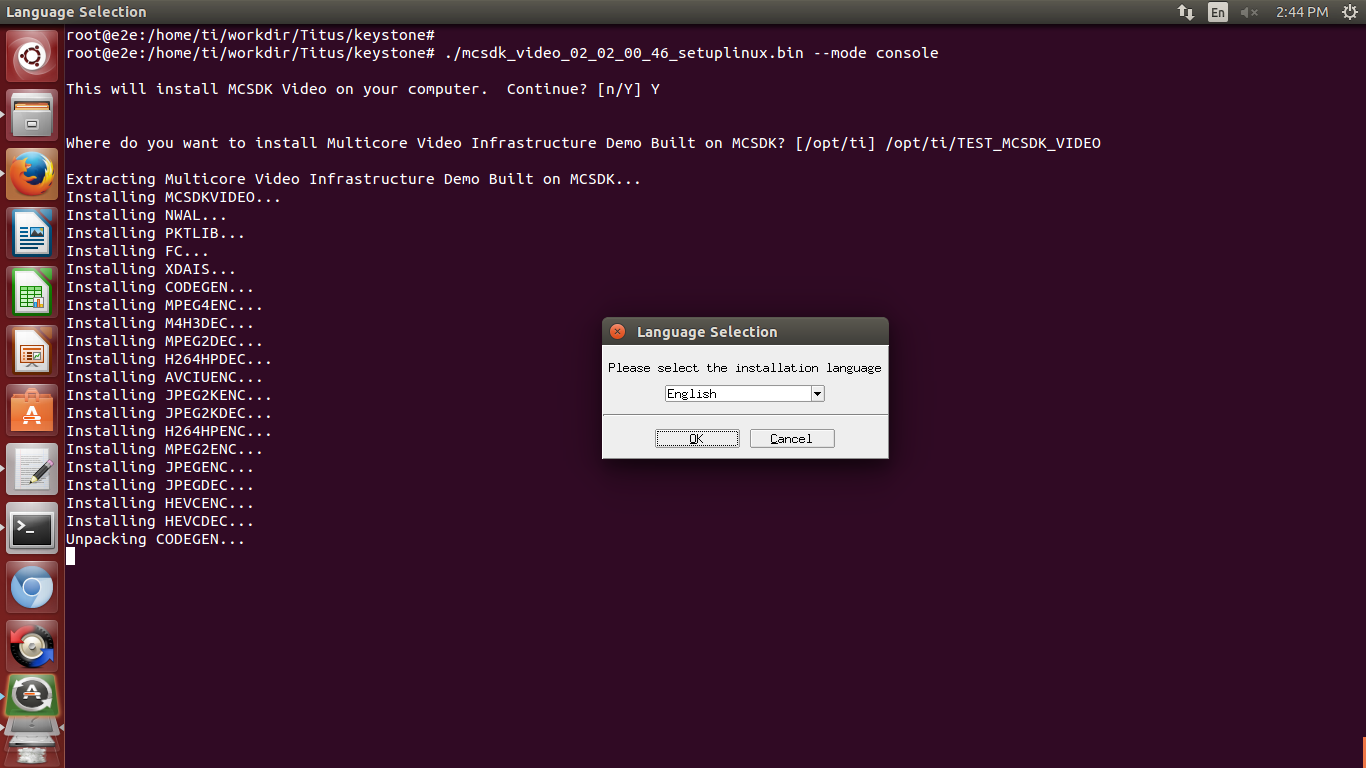This screenshot has height=768, width=1366.
Task: Click the 'Installing JPEGENC...' terminal line
Action: point(160,467)
